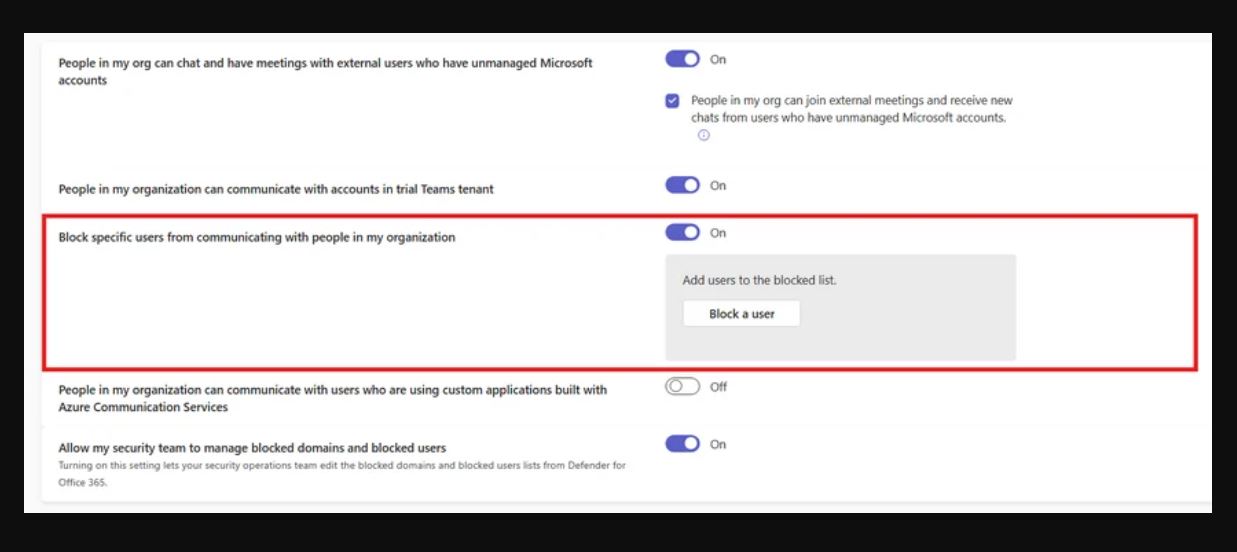
Task: Click the 'Add users to the blocked list' text
Action: click(x=759, y=280)
